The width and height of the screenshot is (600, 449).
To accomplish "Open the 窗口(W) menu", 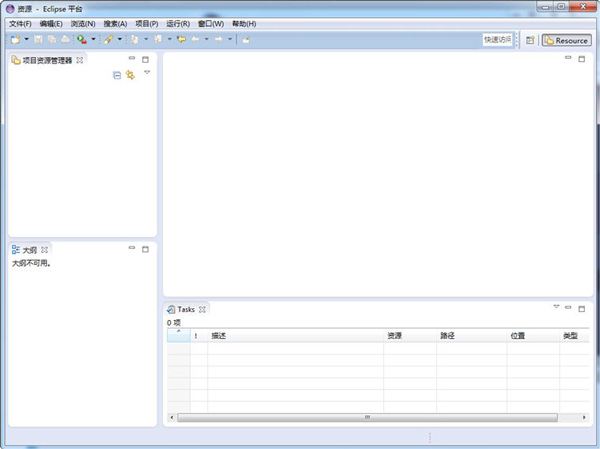I will tap(210, 23).
